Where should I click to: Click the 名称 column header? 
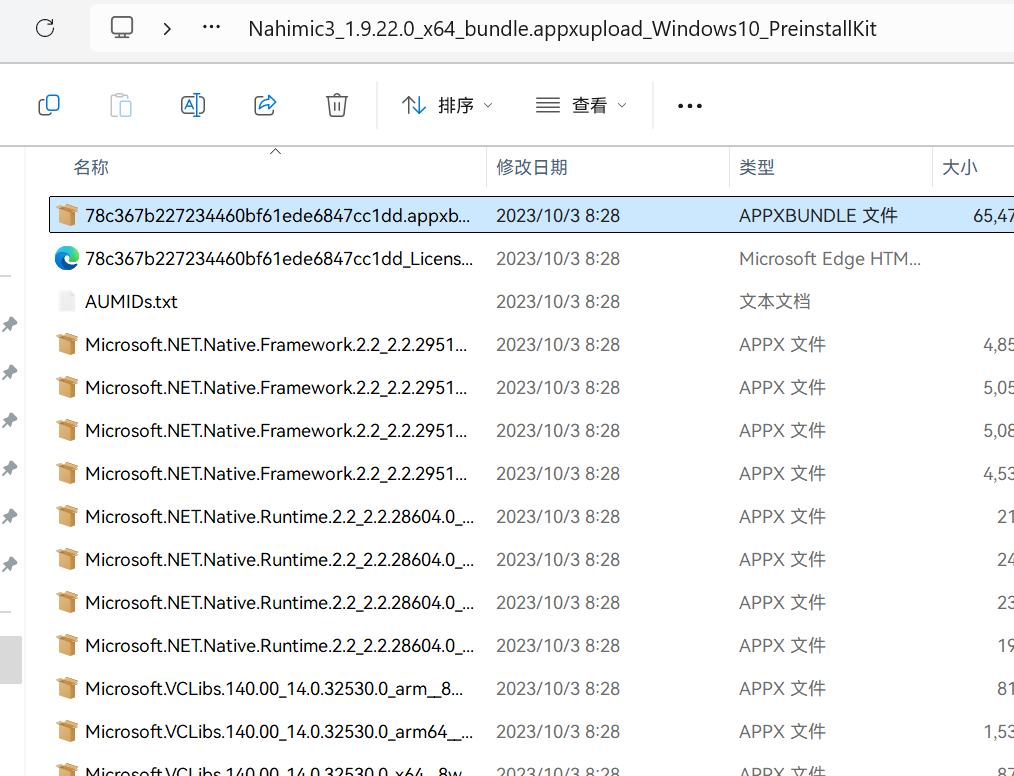pos(91,168)
